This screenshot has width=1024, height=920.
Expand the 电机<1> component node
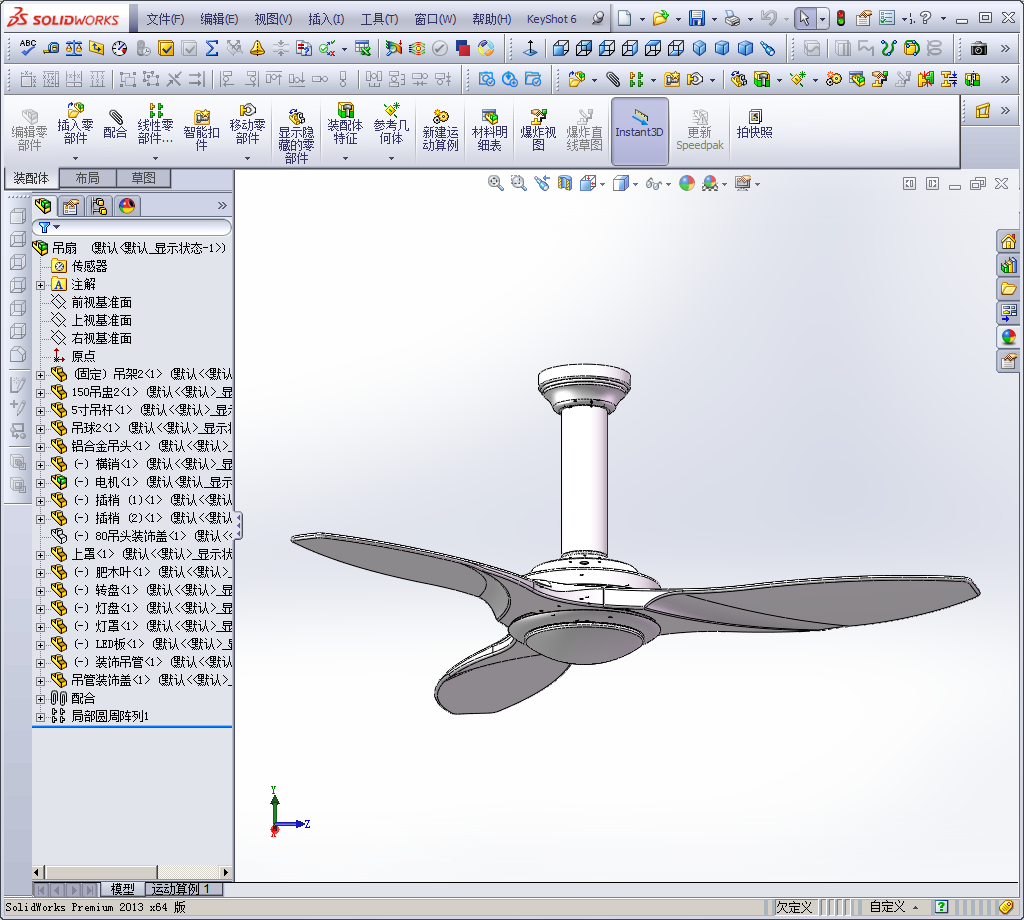click(x=40, y=483)
